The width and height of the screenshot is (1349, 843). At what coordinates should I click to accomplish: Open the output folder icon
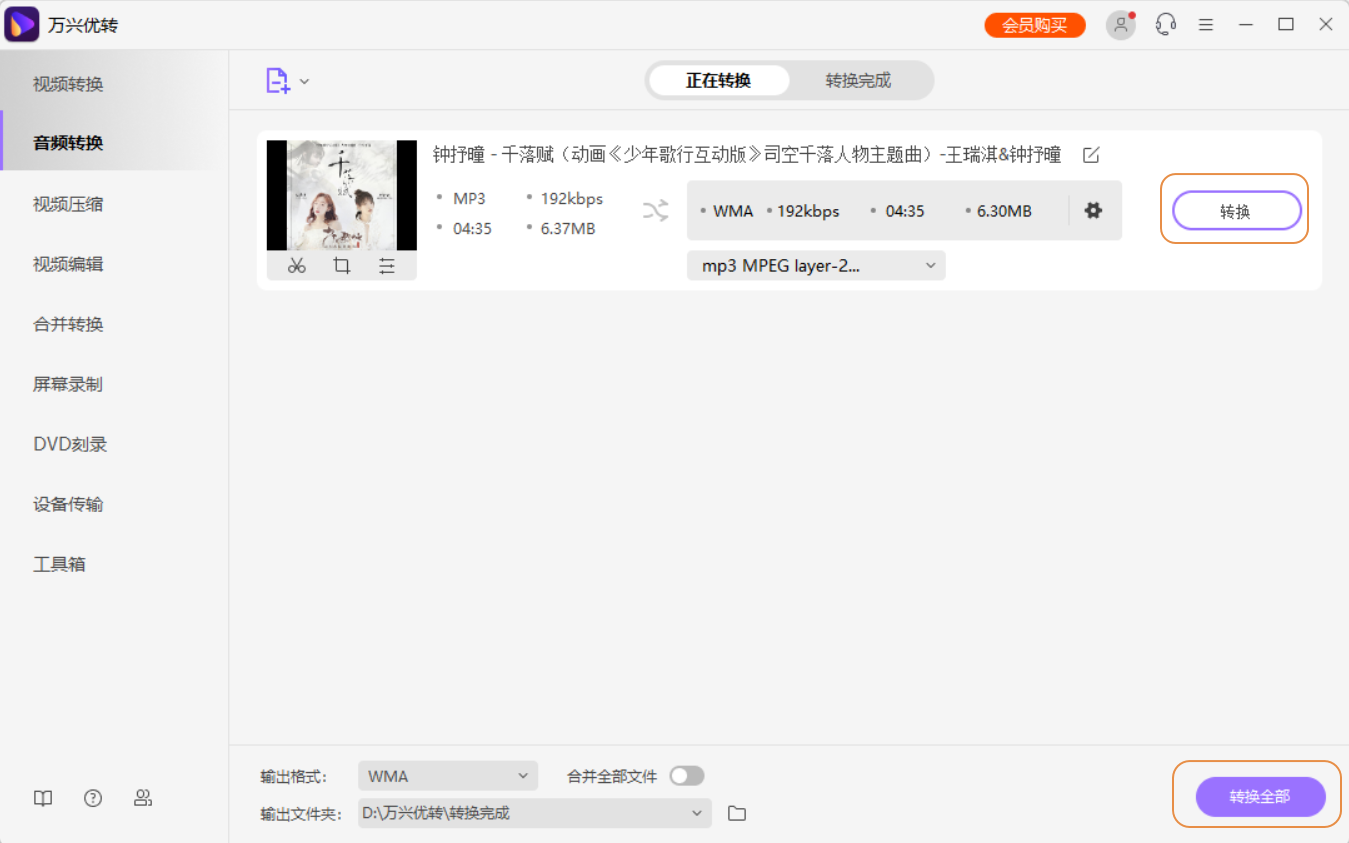click(x=737, y=814)
